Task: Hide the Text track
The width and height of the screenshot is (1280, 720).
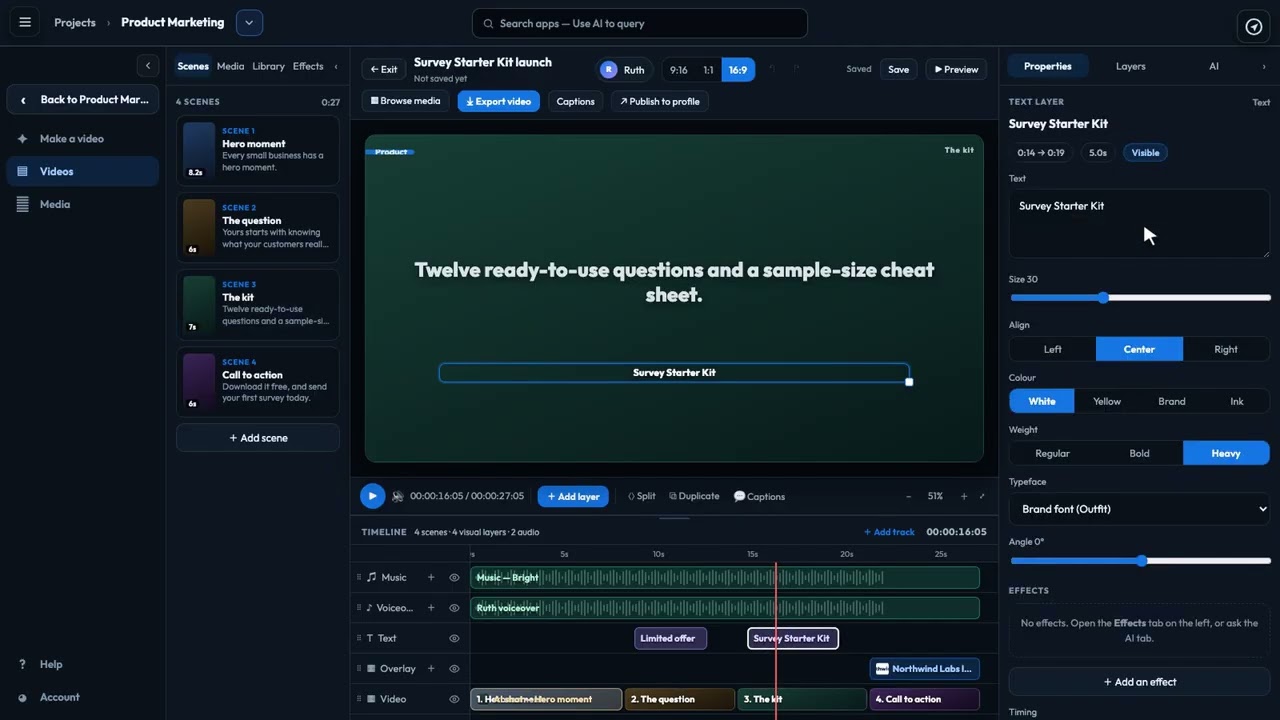Action: (x=454, y=638)
